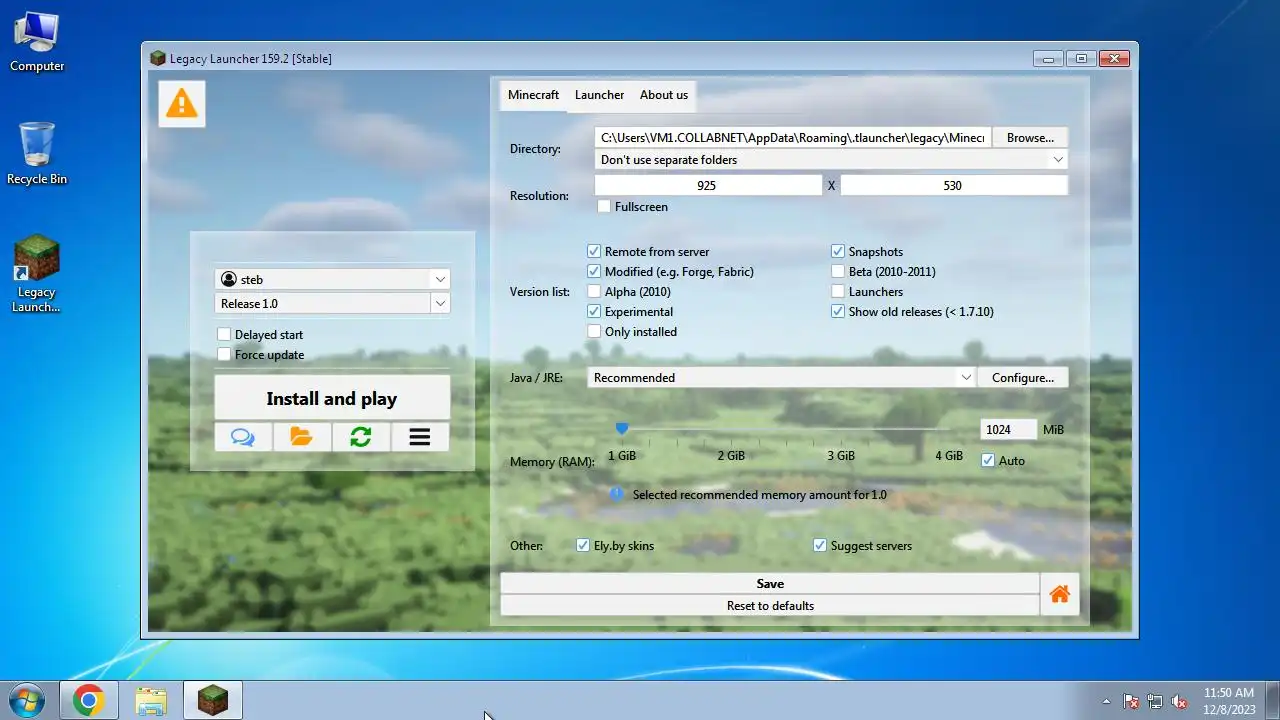This screenshot has height=720, width=1280.
Task: Uncheck Show old releases (< 1.7.10)
Action: [x=838, y=312]
